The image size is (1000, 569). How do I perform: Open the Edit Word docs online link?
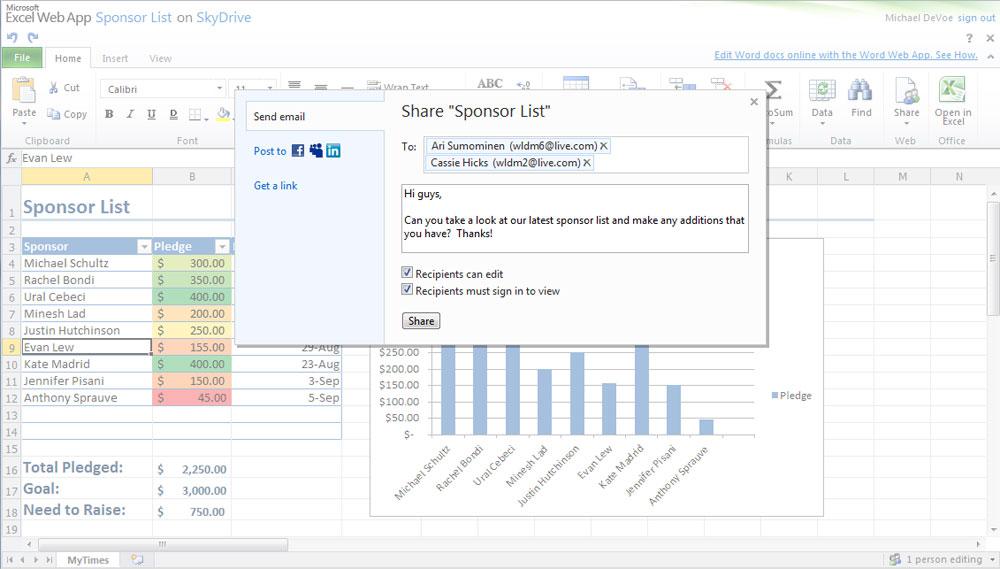pyautogui.click(x=846, y=55)
